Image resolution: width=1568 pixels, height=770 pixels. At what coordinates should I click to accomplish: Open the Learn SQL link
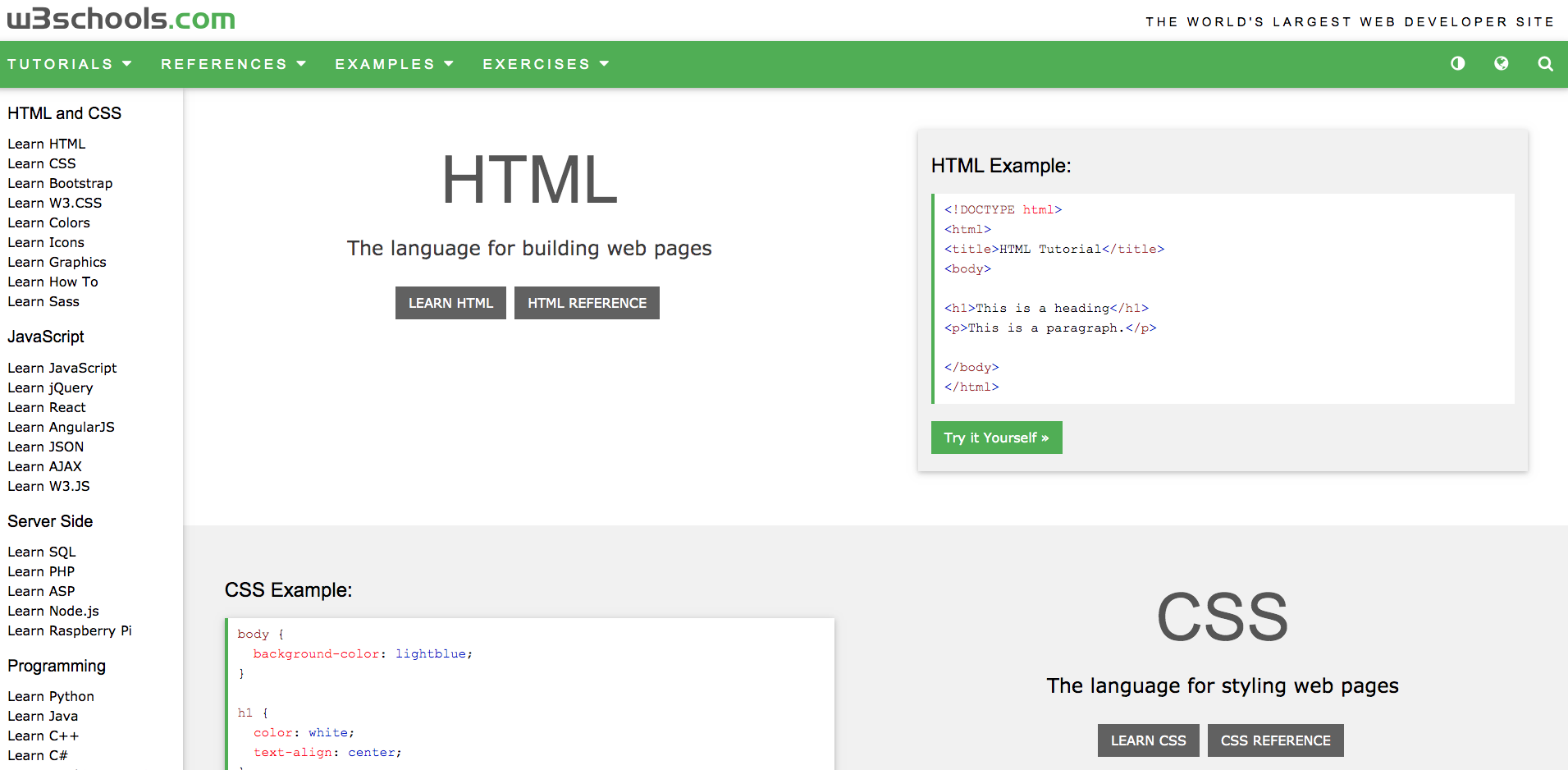pos(42,552)
